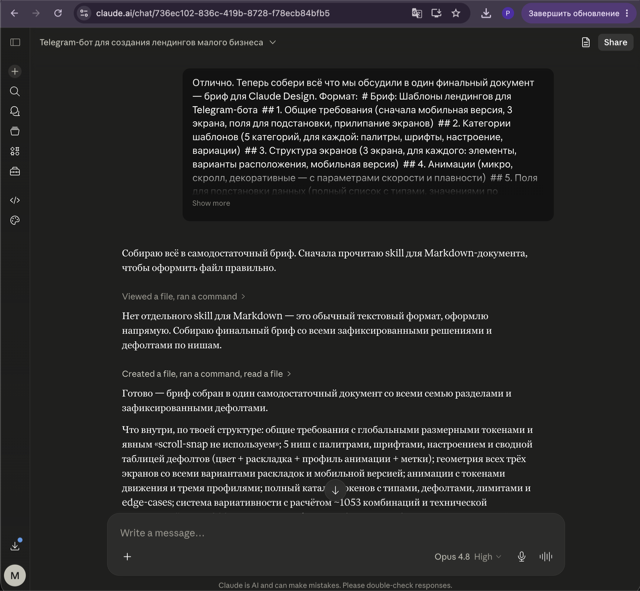Click the microphone dictation icon
The height and width of the screenshot is (591, 640).
[521, 557]
